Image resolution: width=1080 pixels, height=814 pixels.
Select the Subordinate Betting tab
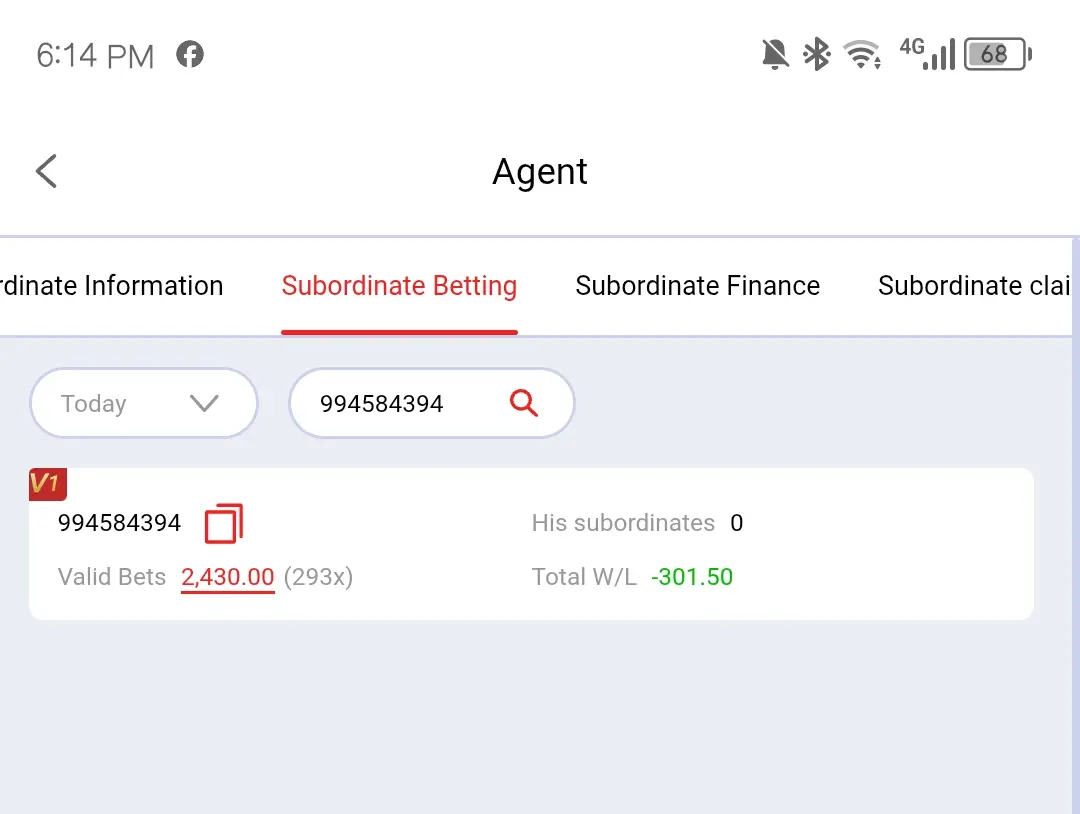[x=399, y=286]
